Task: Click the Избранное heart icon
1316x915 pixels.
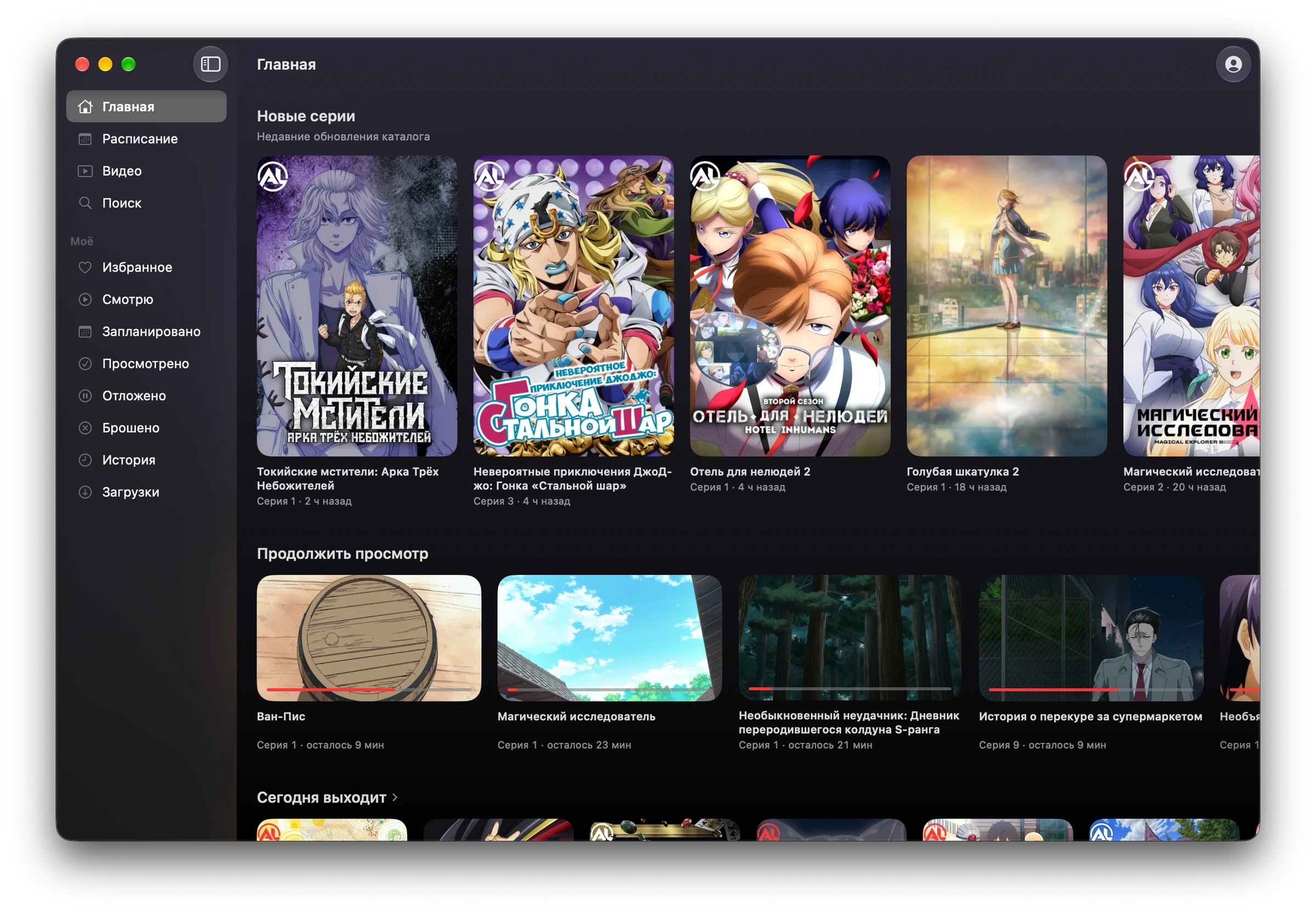Action: [x=85, y=267]
